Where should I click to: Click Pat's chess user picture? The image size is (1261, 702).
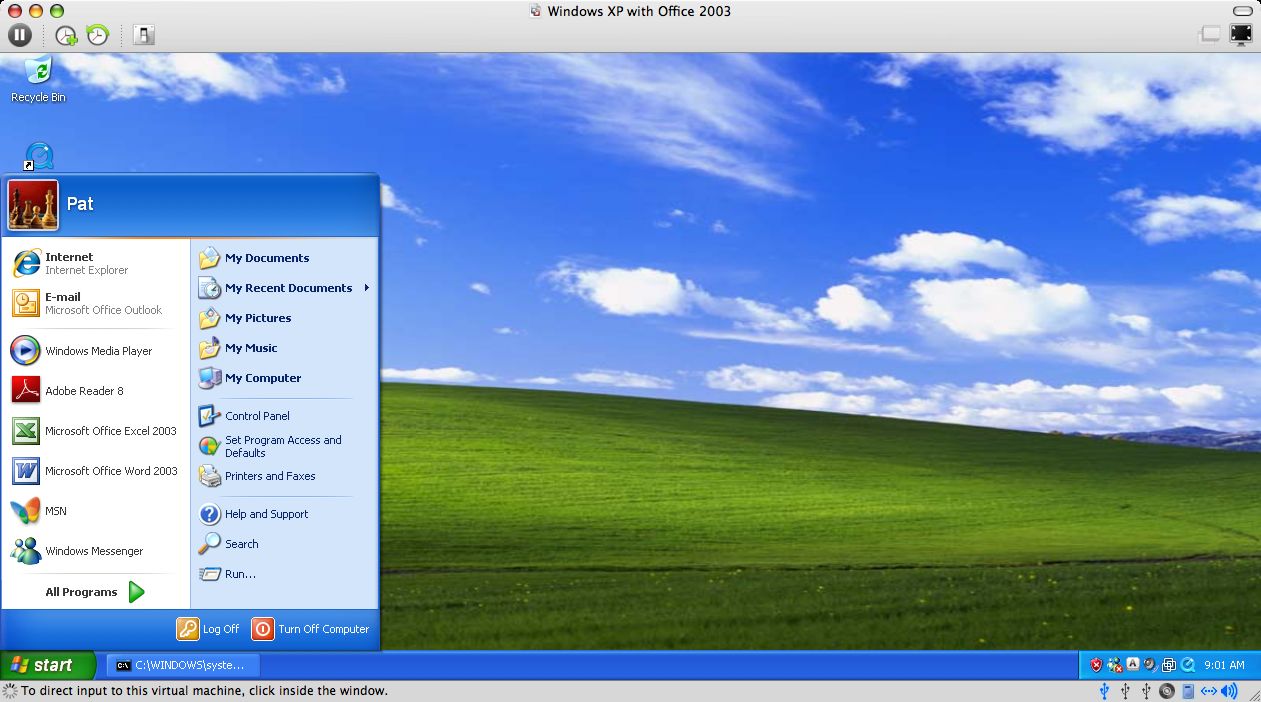point(33,204)
